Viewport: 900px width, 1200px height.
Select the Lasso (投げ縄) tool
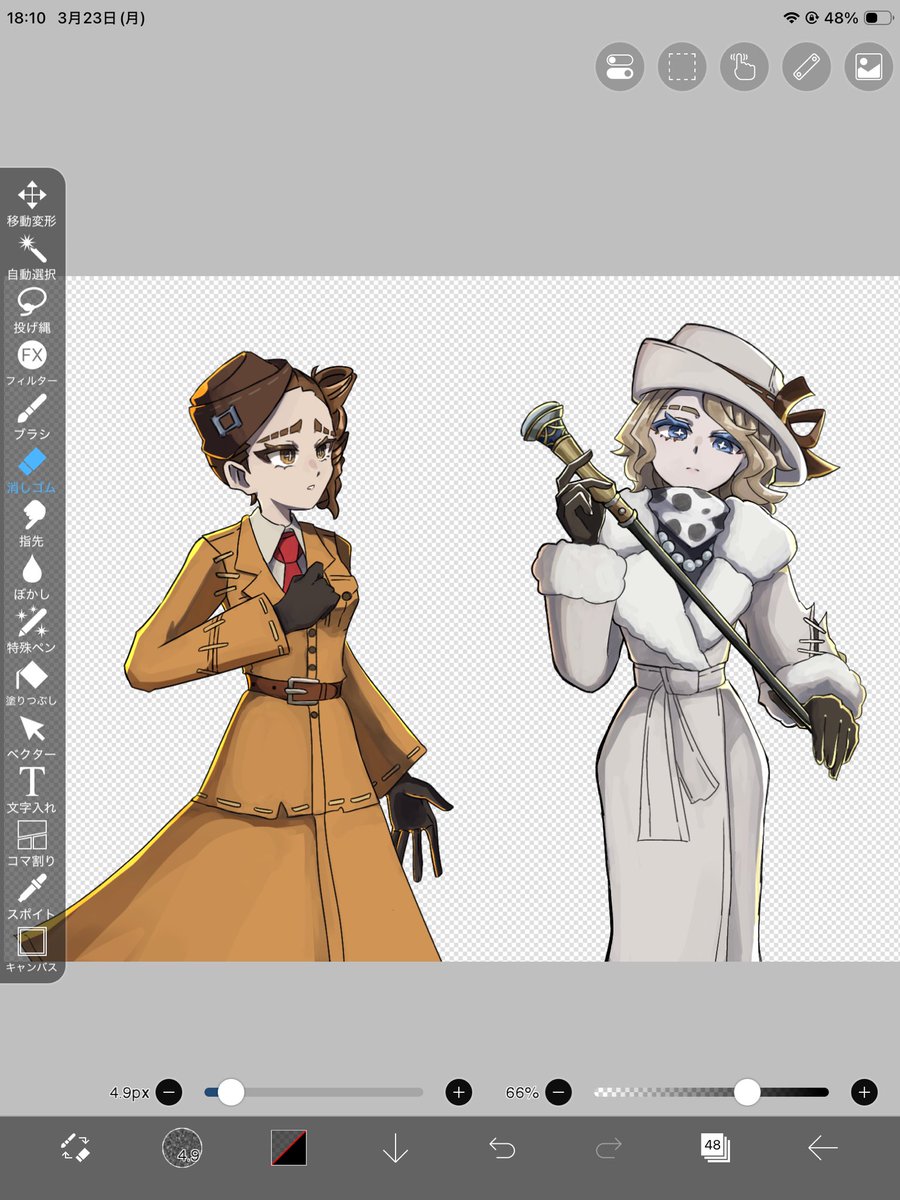coord(32,311)
